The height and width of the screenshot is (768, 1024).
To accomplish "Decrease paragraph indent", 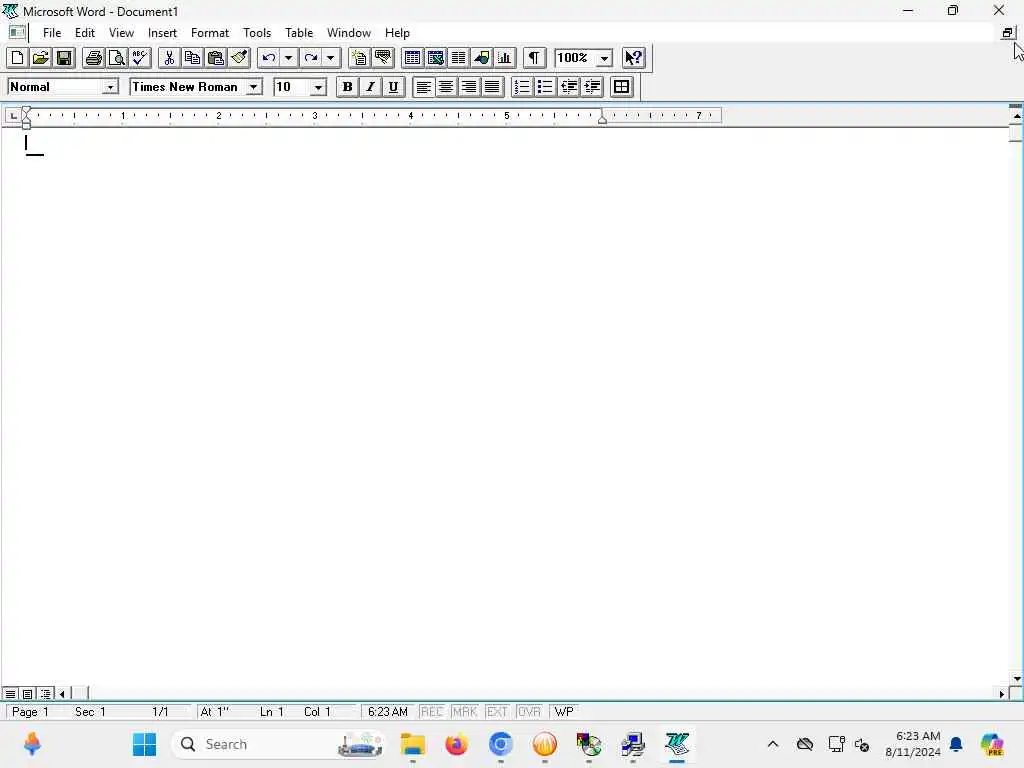I will coord(569,87).
